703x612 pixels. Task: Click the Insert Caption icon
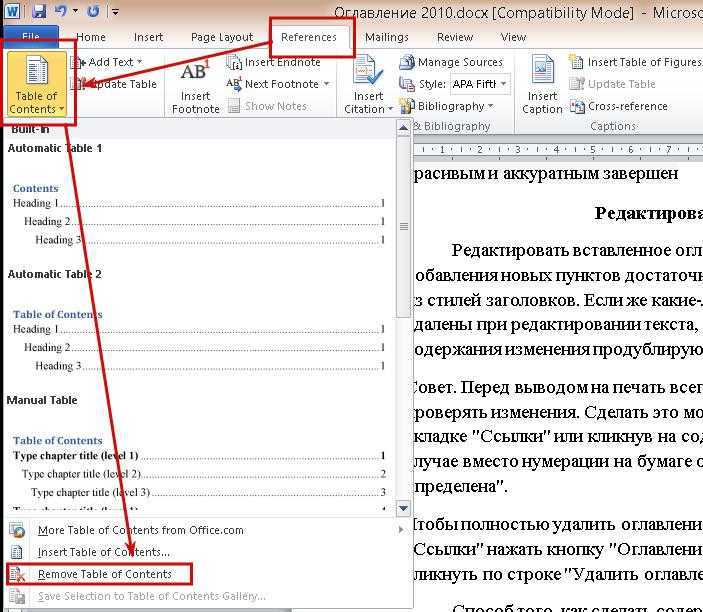542,70
